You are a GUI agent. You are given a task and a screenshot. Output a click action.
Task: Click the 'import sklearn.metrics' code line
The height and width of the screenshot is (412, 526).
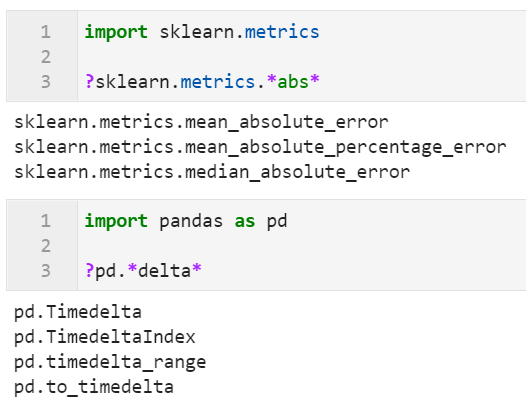click(x=202, y=32)
